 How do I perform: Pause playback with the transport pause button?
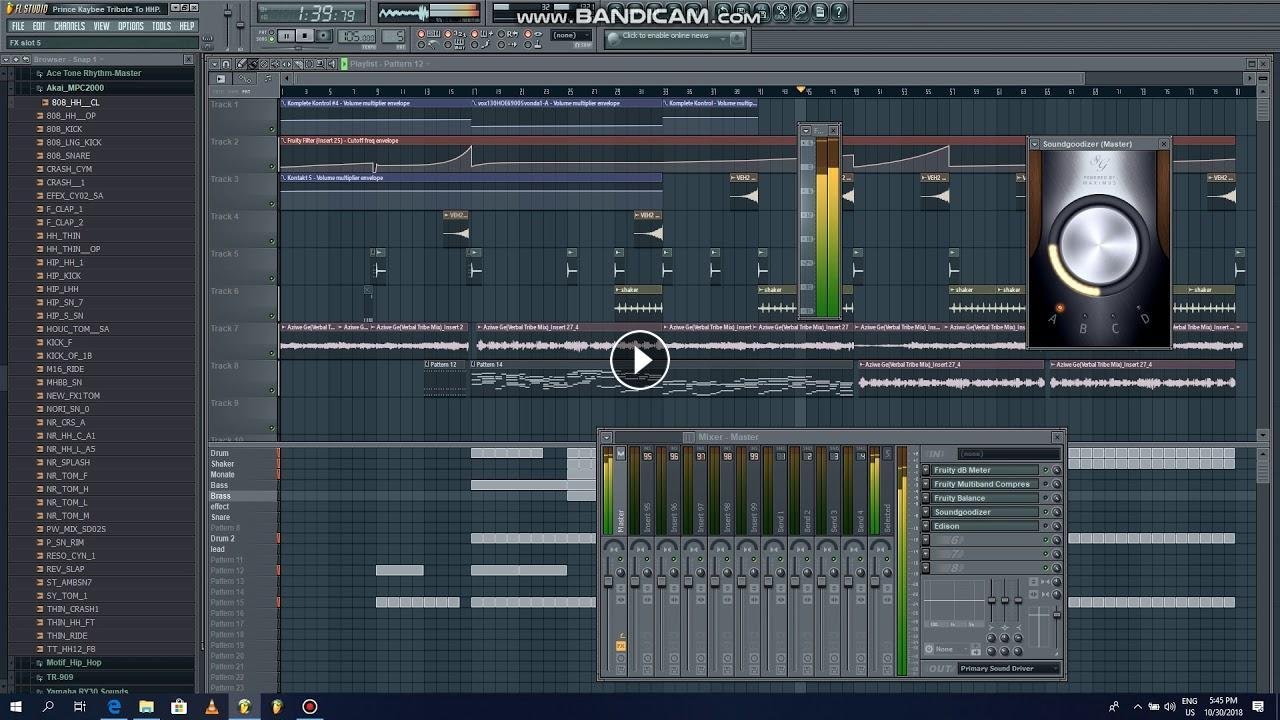[x=286, y=36]
